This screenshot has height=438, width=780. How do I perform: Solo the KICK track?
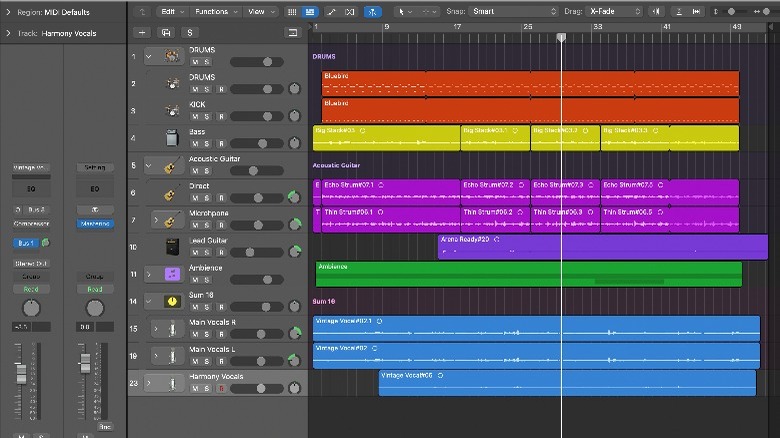tap(208, 116)
